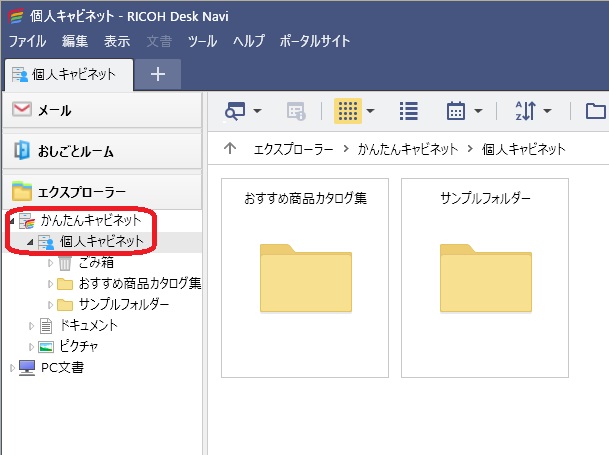This screenshot has width=609, height=455.
Task: Switch to thumbnail grid view
Action: point(348,111)
